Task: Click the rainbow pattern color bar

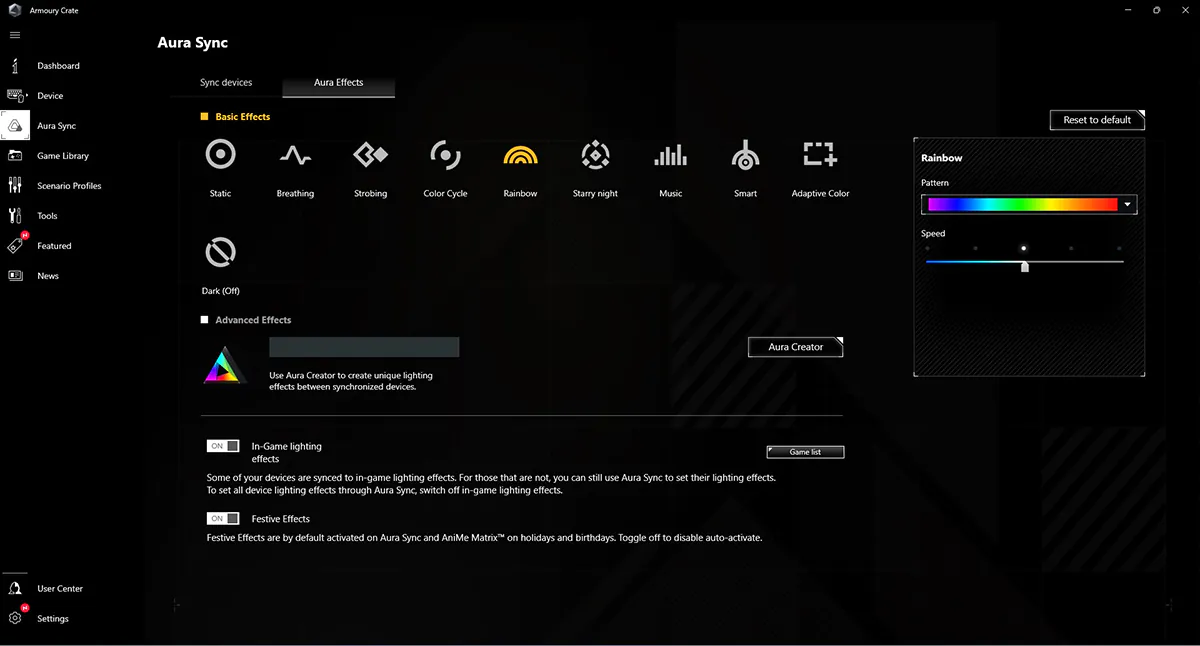Action: [1022, 205]
